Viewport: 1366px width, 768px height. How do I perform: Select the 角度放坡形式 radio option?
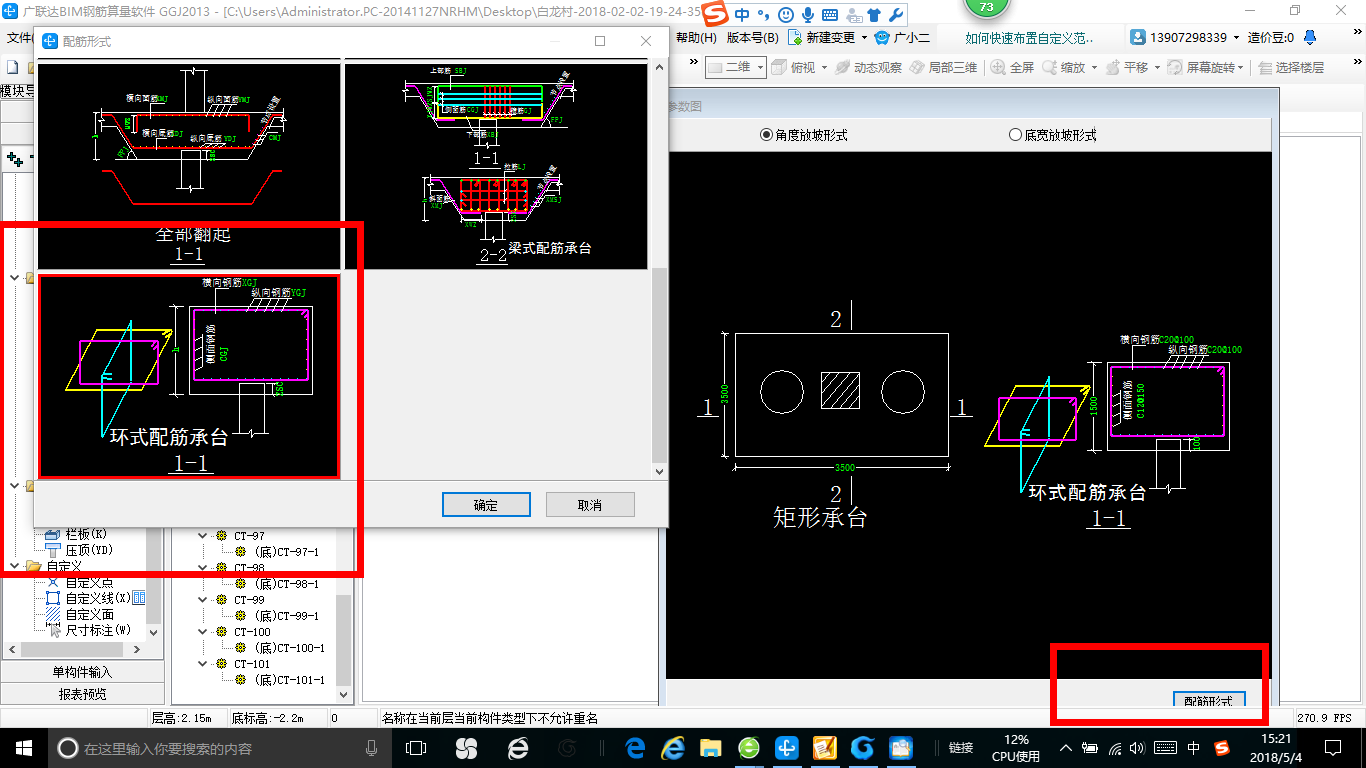point(804,134)
